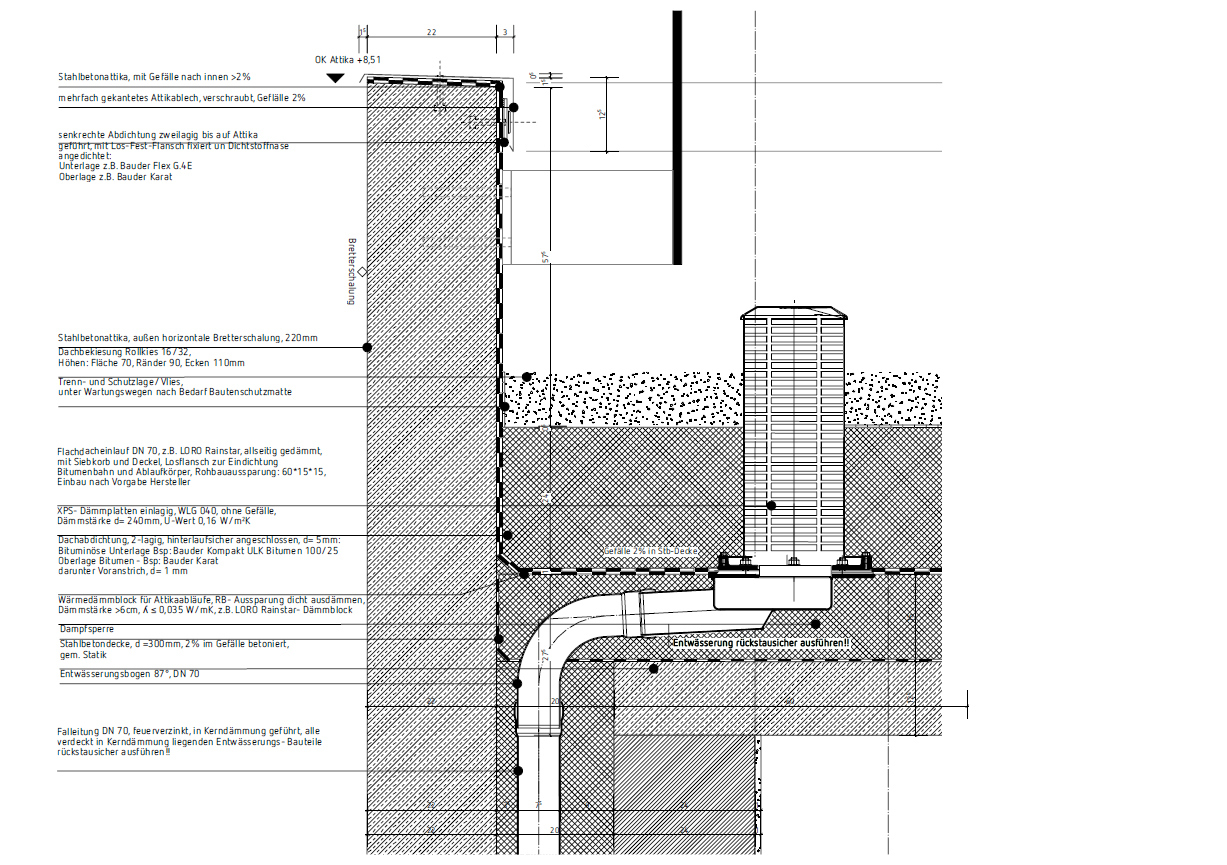
Task: Select the "22" dimension above the Attika
Action: 432,33
